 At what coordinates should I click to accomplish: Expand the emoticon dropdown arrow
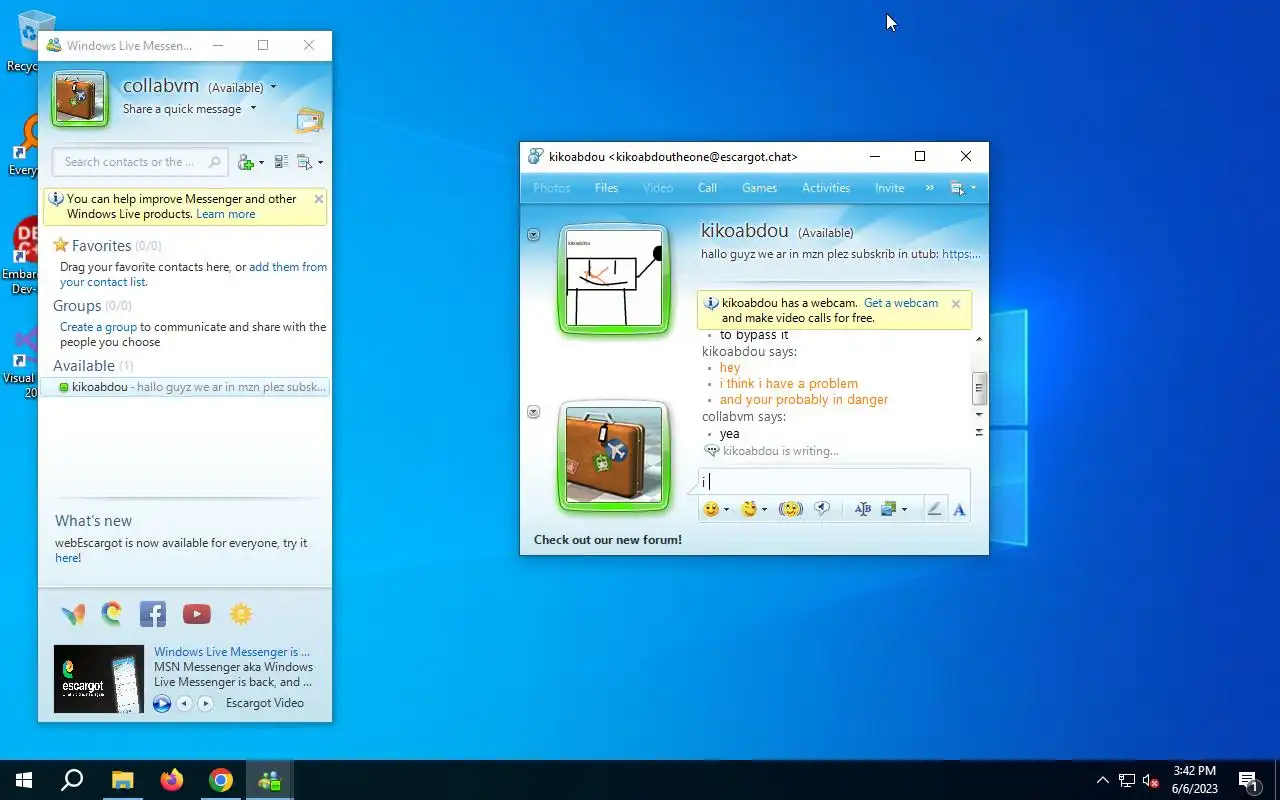click(x=726, y=510)
